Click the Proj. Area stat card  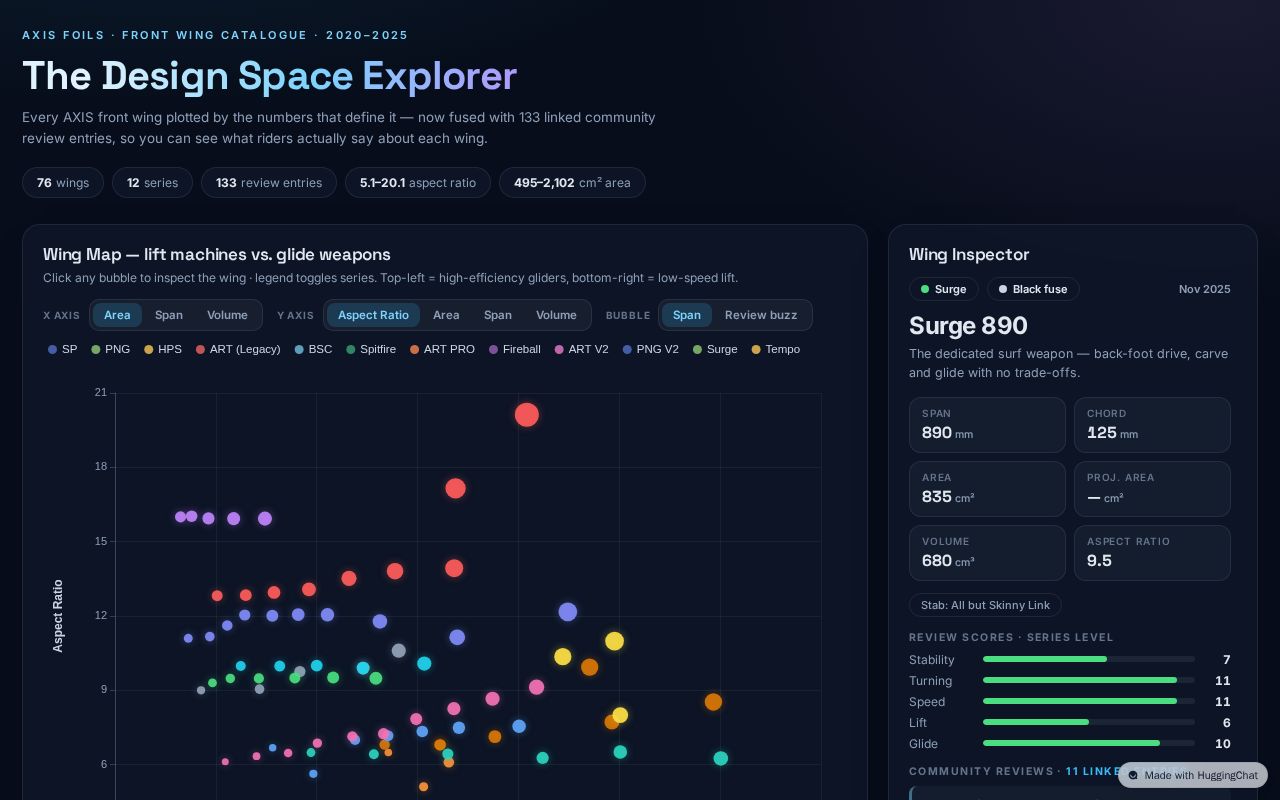(x=1152, y=489)
